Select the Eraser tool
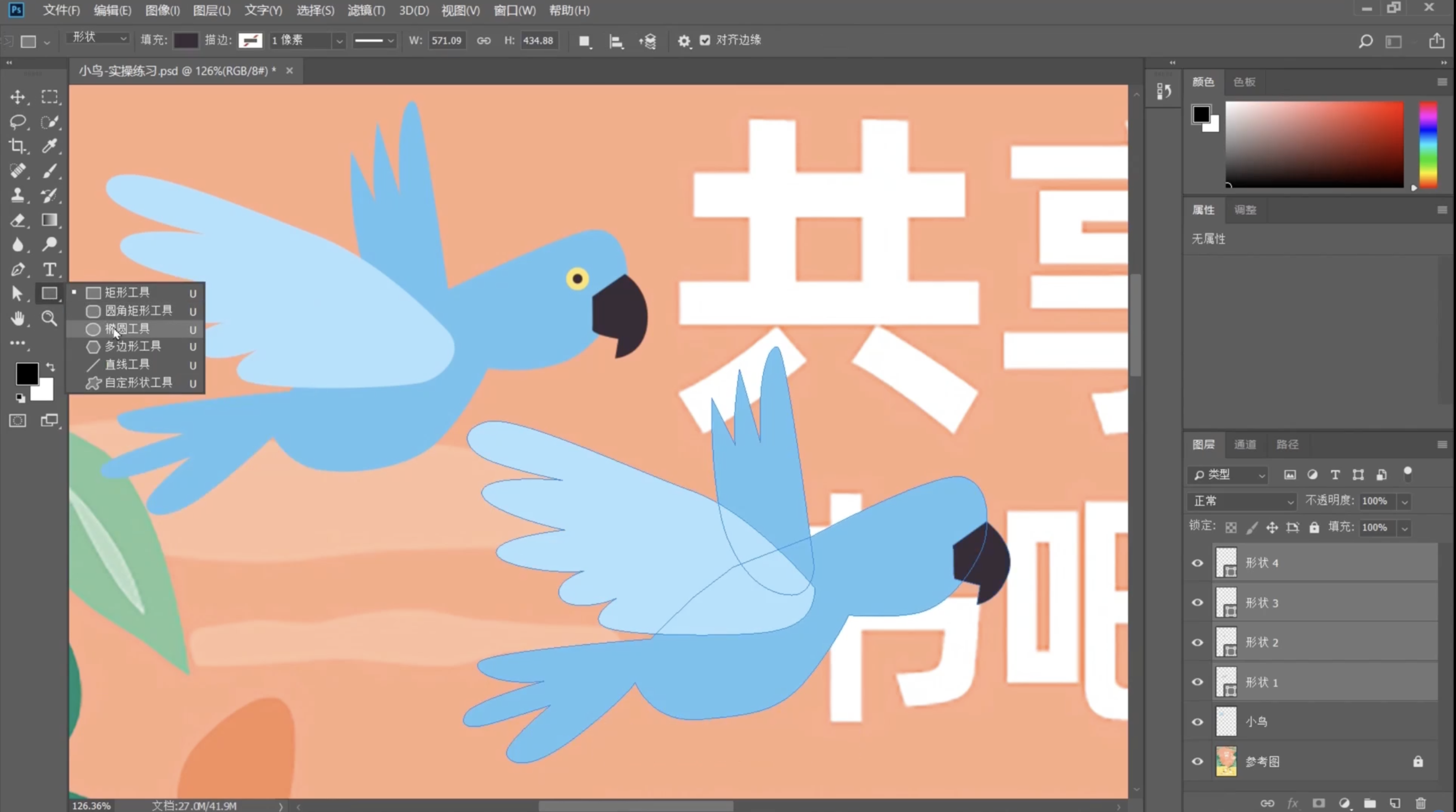Screen dimensions: 1456x812 pyautogui.click(x=18, y=220)
